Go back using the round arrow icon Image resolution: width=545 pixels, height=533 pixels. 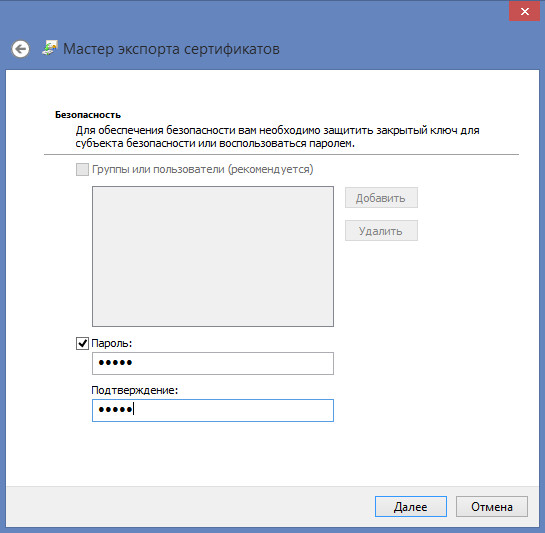click(x=21, y=49)
